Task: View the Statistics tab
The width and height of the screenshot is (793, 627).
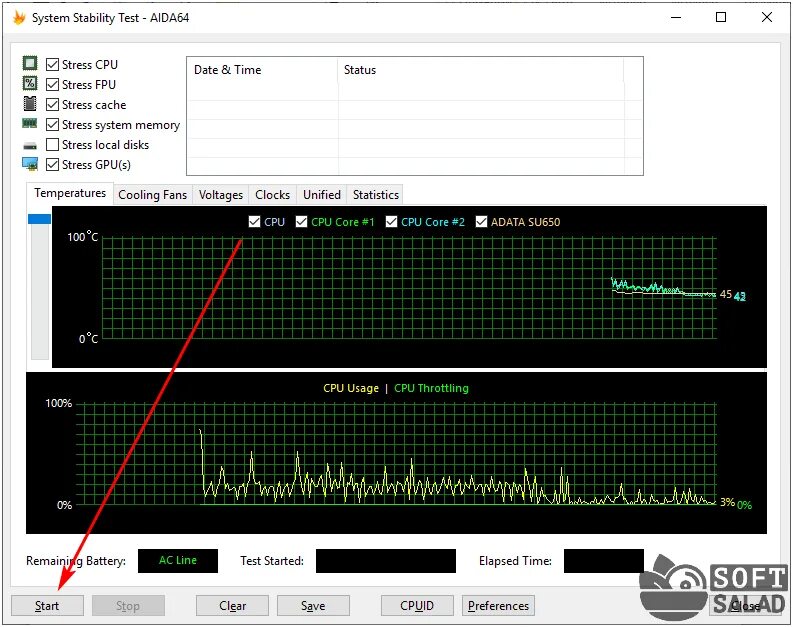Action: [x=376, y=195]
